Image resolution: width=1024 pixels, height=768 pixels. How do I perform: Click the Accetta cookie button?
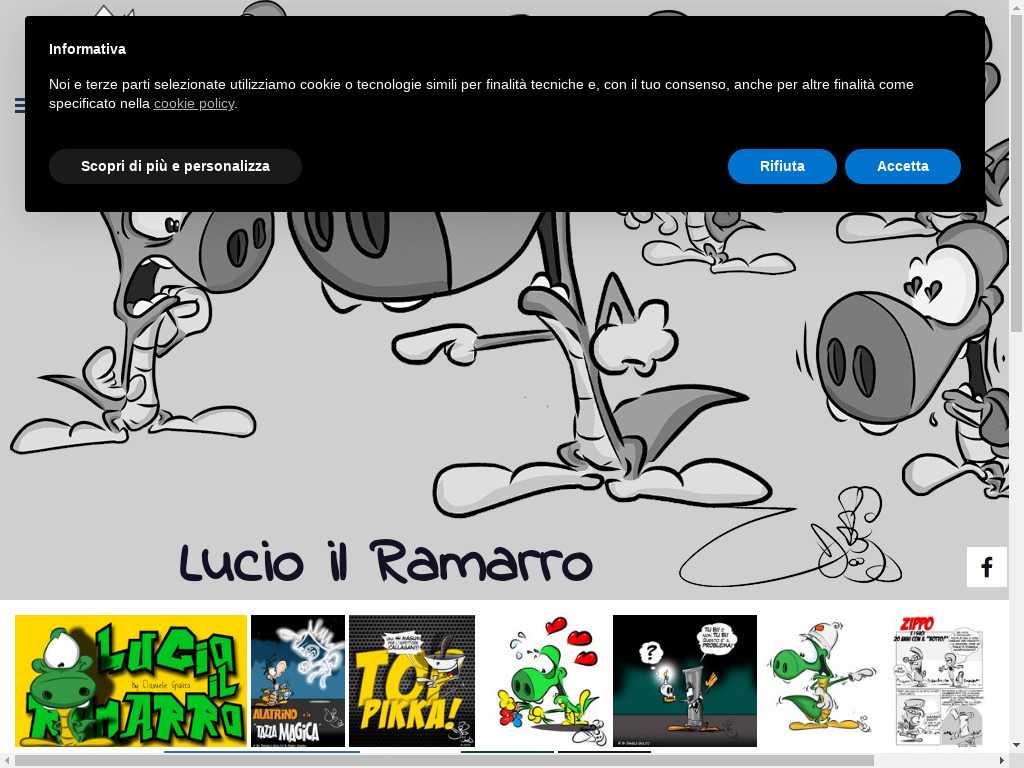point(902,166)
